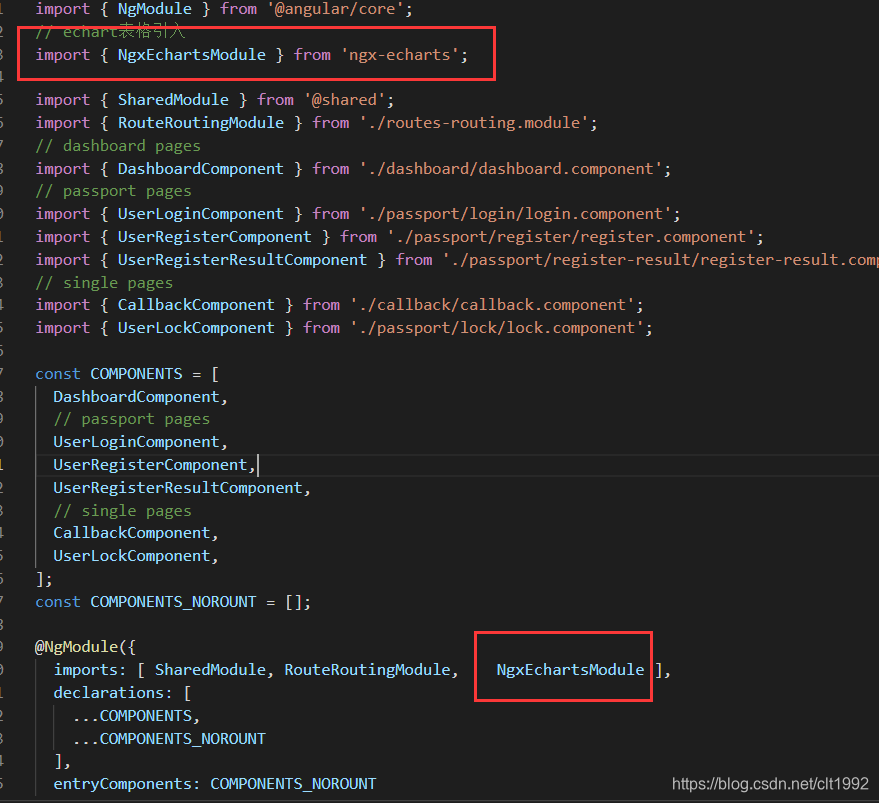Click the SharedModule import name
Screen dimensions: 879x803
173,99
